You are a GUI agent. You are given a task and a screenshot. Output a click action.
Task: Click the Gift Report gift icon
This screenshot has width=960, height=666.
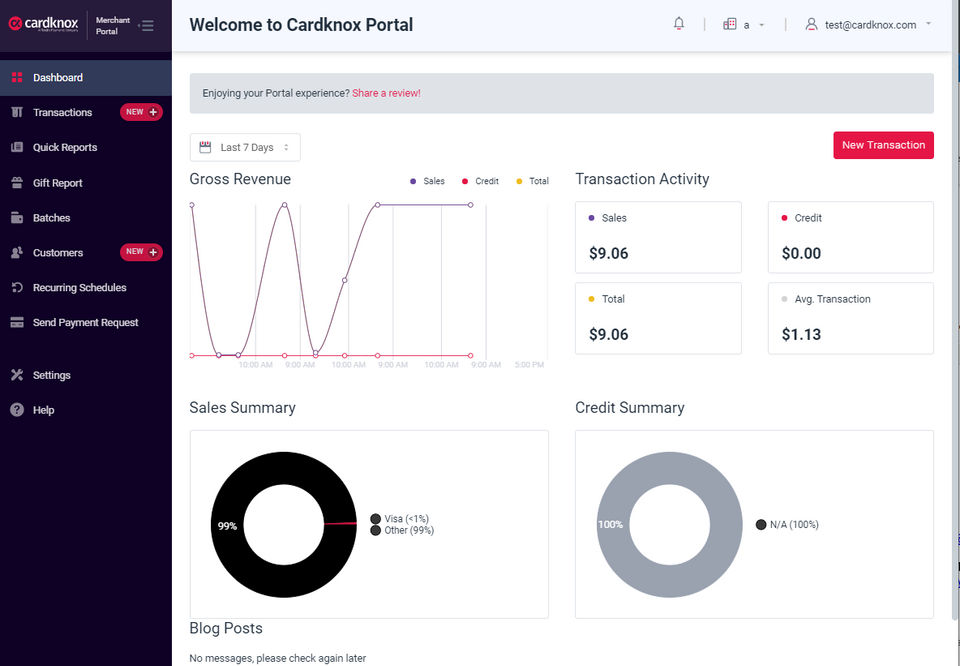pos(17,182)
